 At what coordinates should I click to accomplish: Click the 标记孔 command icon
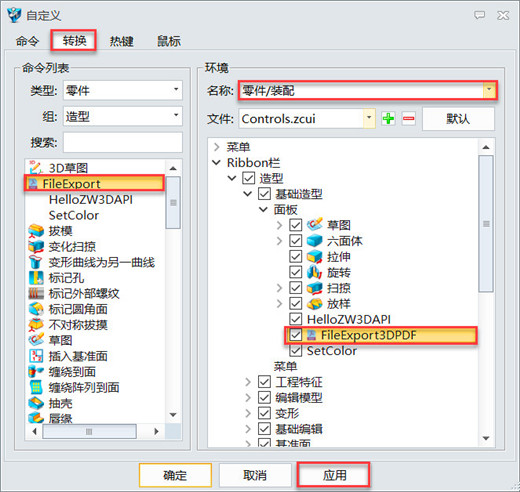[x=36, y=278]
